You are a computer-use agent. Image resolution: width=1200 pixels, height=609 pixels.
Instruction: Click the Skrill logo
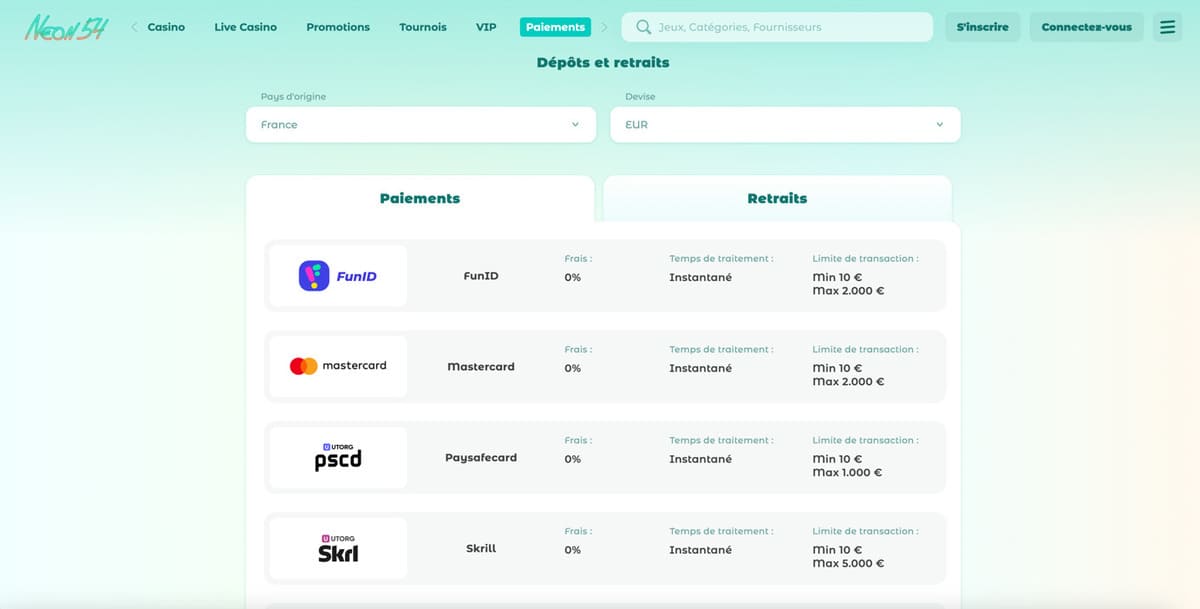[x=338, y=548]
